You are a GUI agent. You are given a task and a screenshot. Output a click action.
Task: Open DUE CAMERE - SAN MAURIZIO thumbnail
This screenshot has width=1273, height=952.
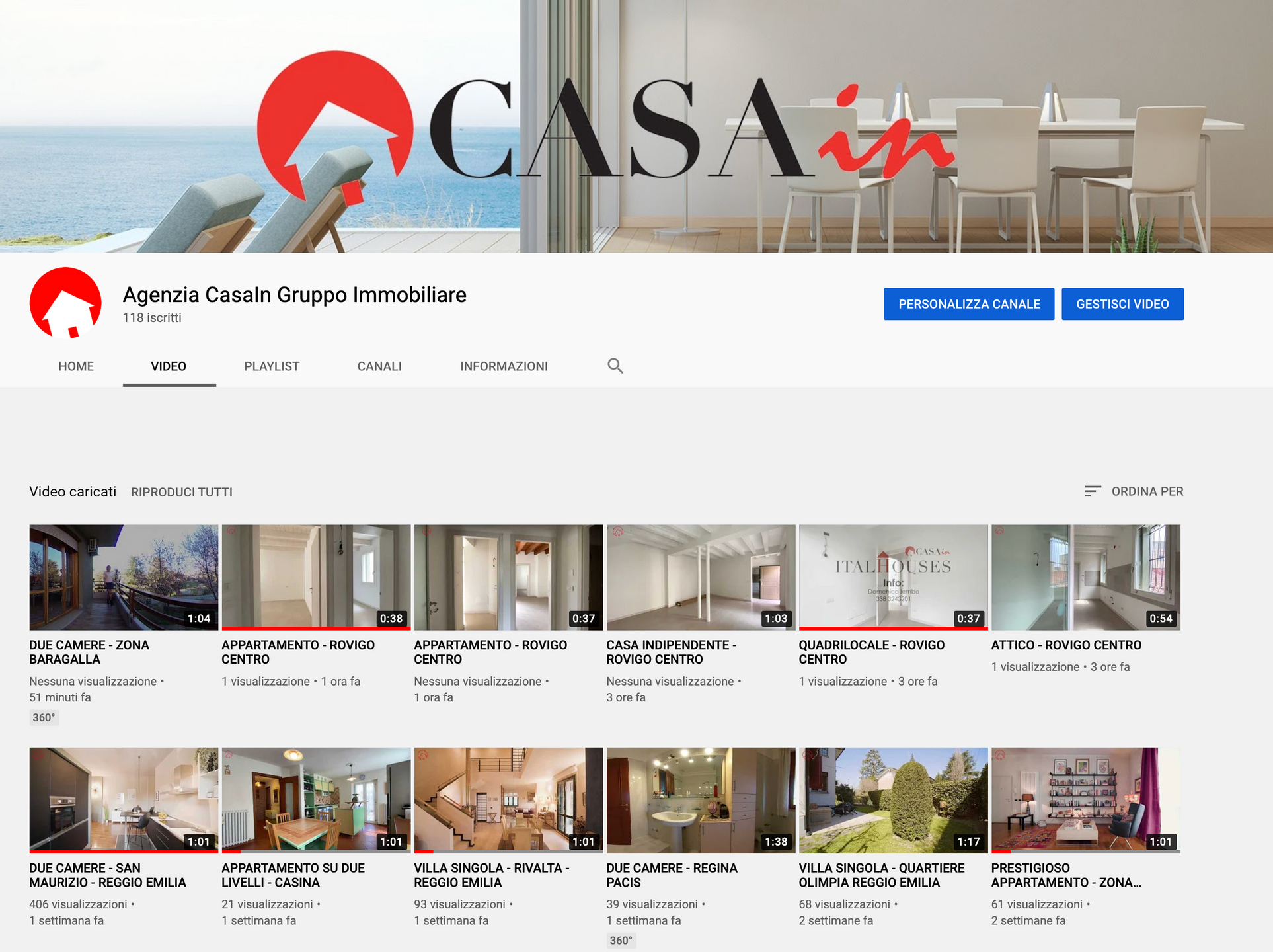click(124, 800)
